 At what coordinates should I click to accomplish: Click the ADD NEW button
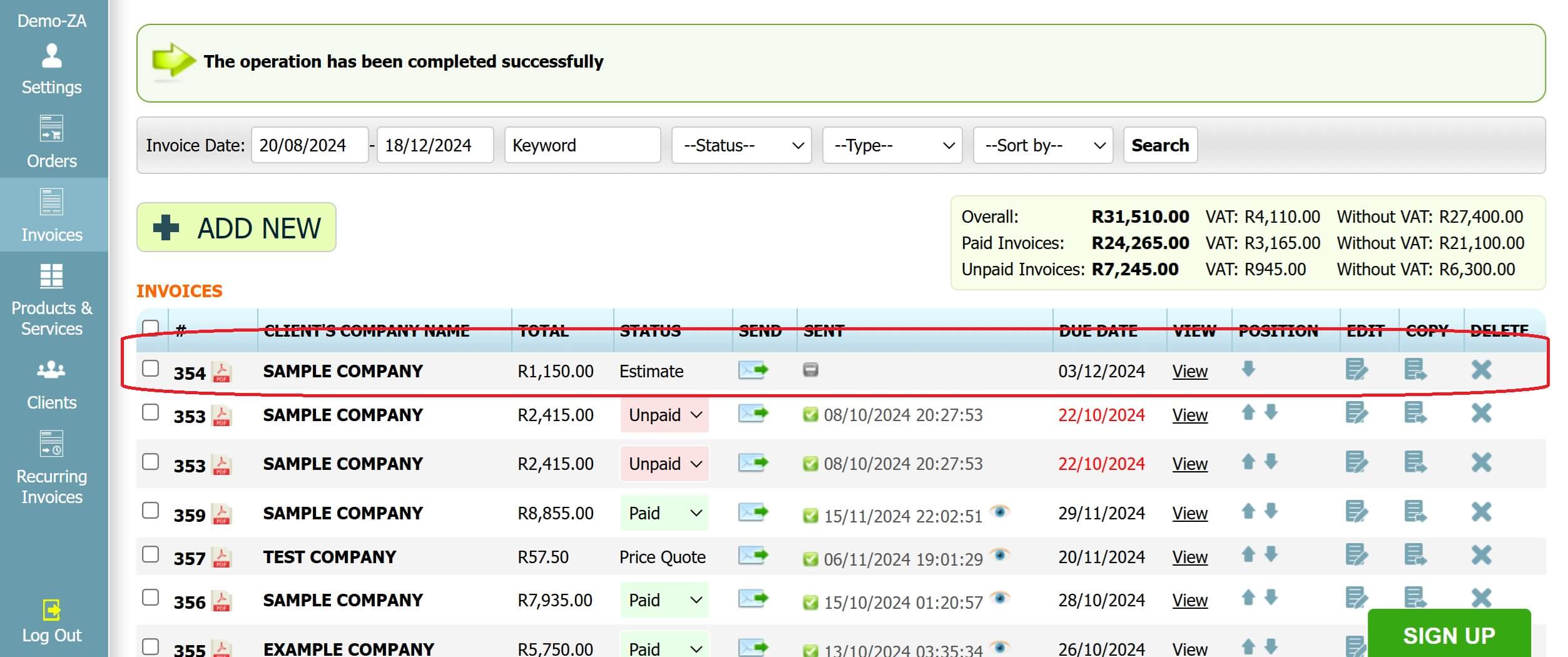[x=237, y=227]
